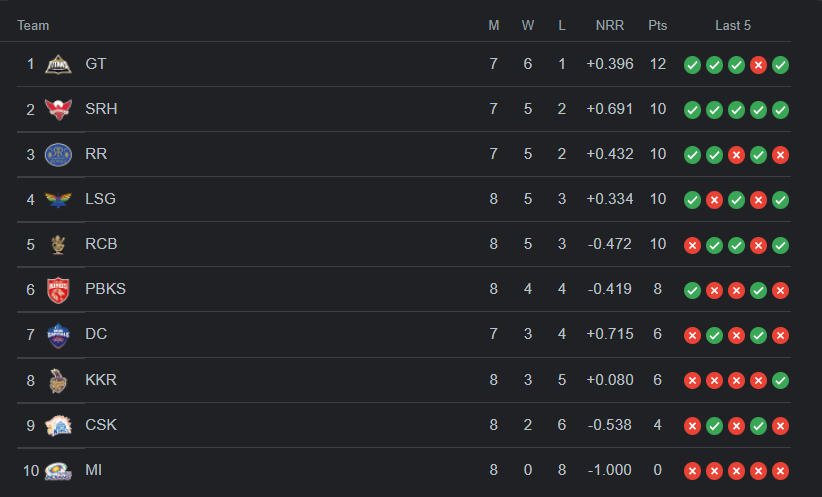Click GT's red loss icon in Last 5

coord(758,65)
